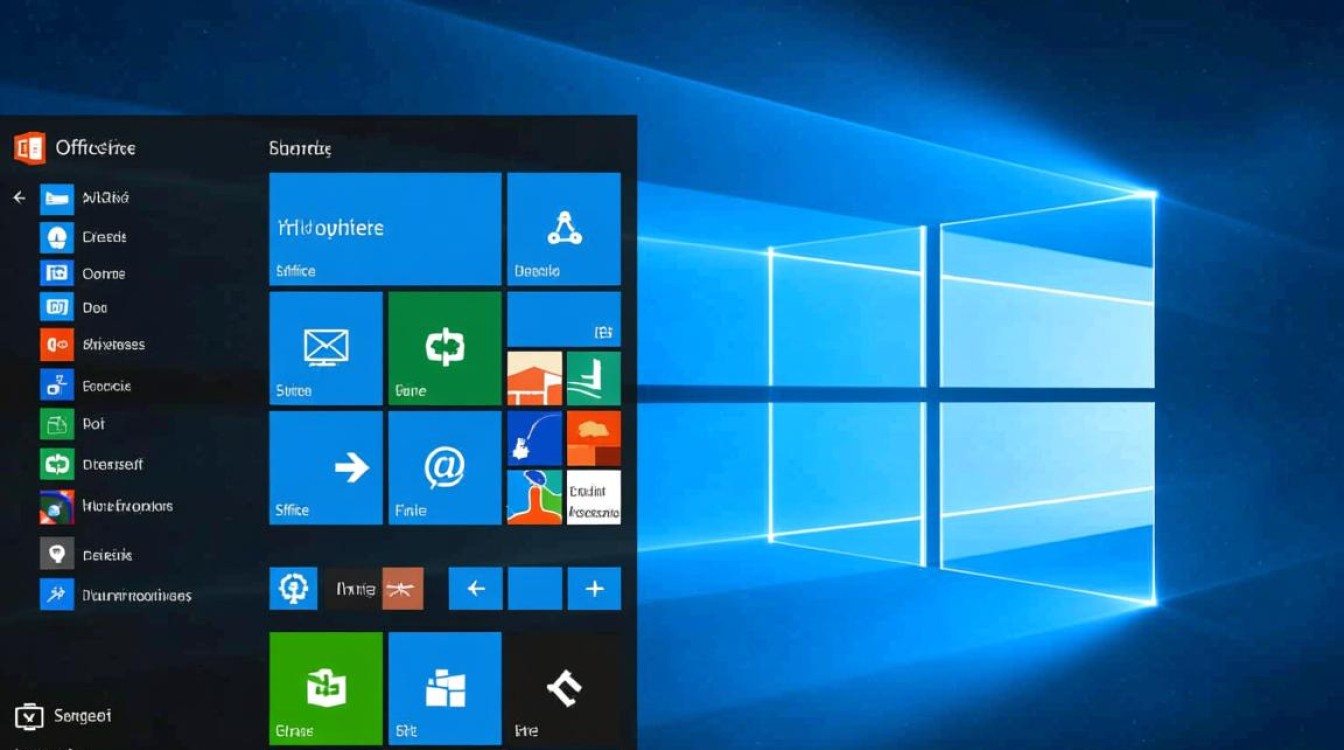The height and width of the screenshot is (750, 1344).
Task: Select the grey lightbulb icon entry
Action: 57,553
